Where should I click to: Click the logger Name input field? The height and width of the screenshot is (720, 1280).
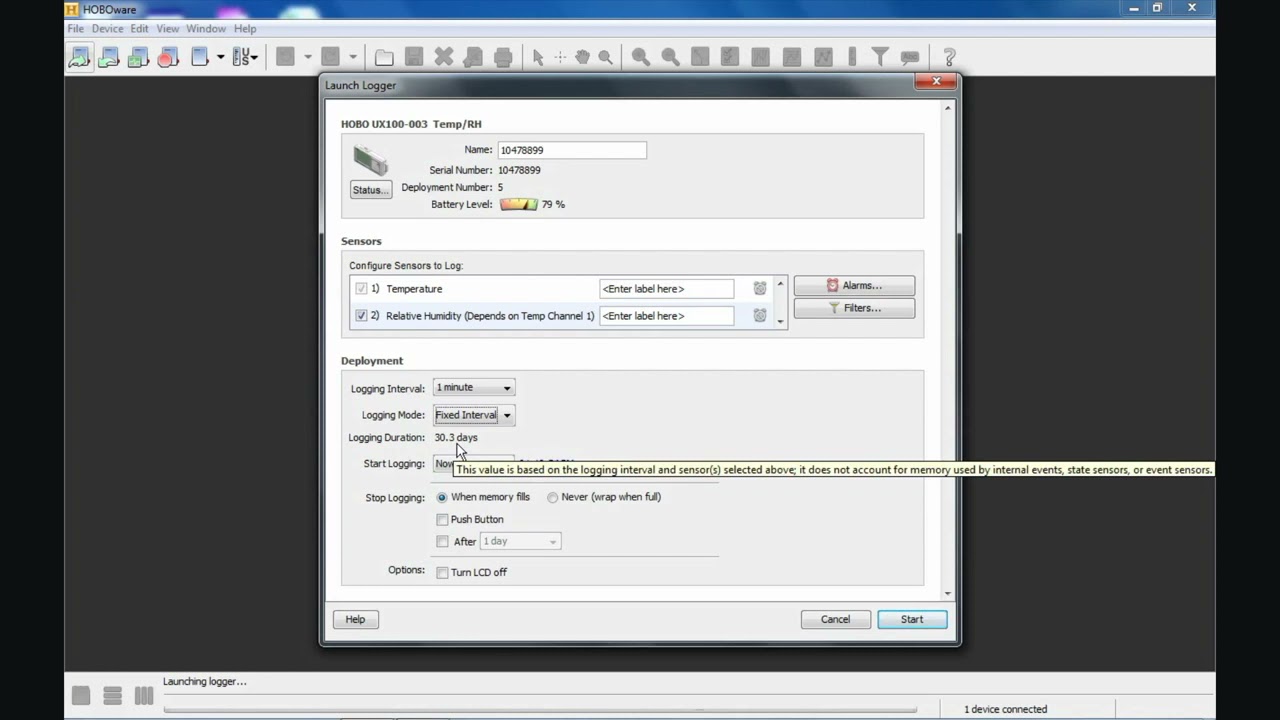(x=571, y=150)
